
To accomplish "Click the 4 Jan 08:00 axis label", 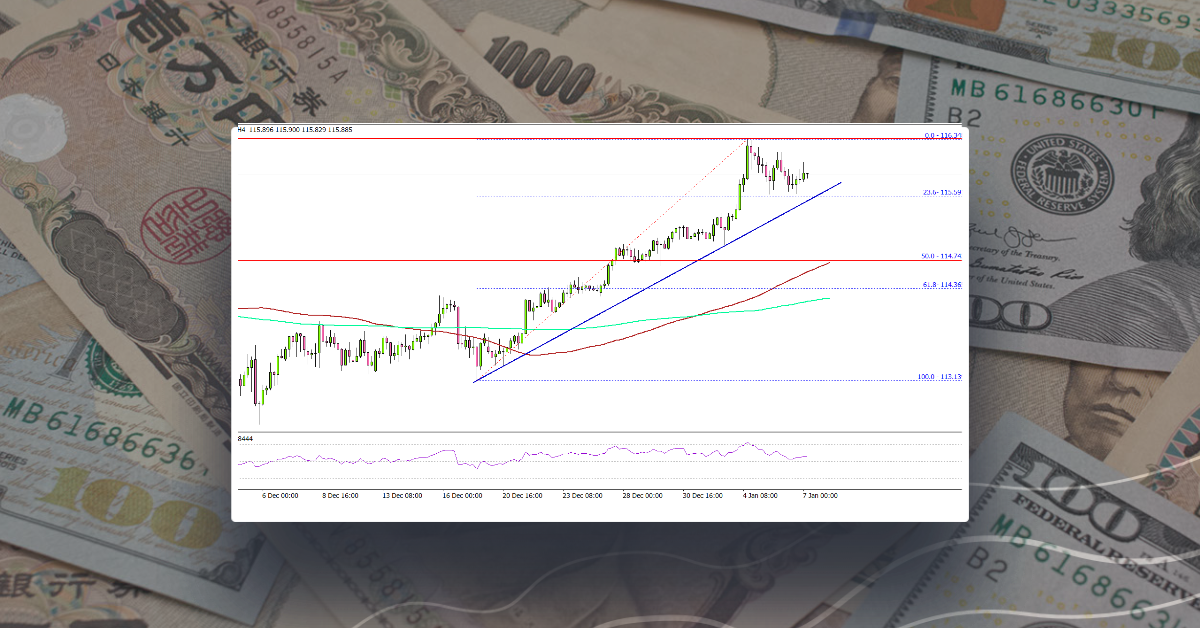I will [x=760, y=494].
